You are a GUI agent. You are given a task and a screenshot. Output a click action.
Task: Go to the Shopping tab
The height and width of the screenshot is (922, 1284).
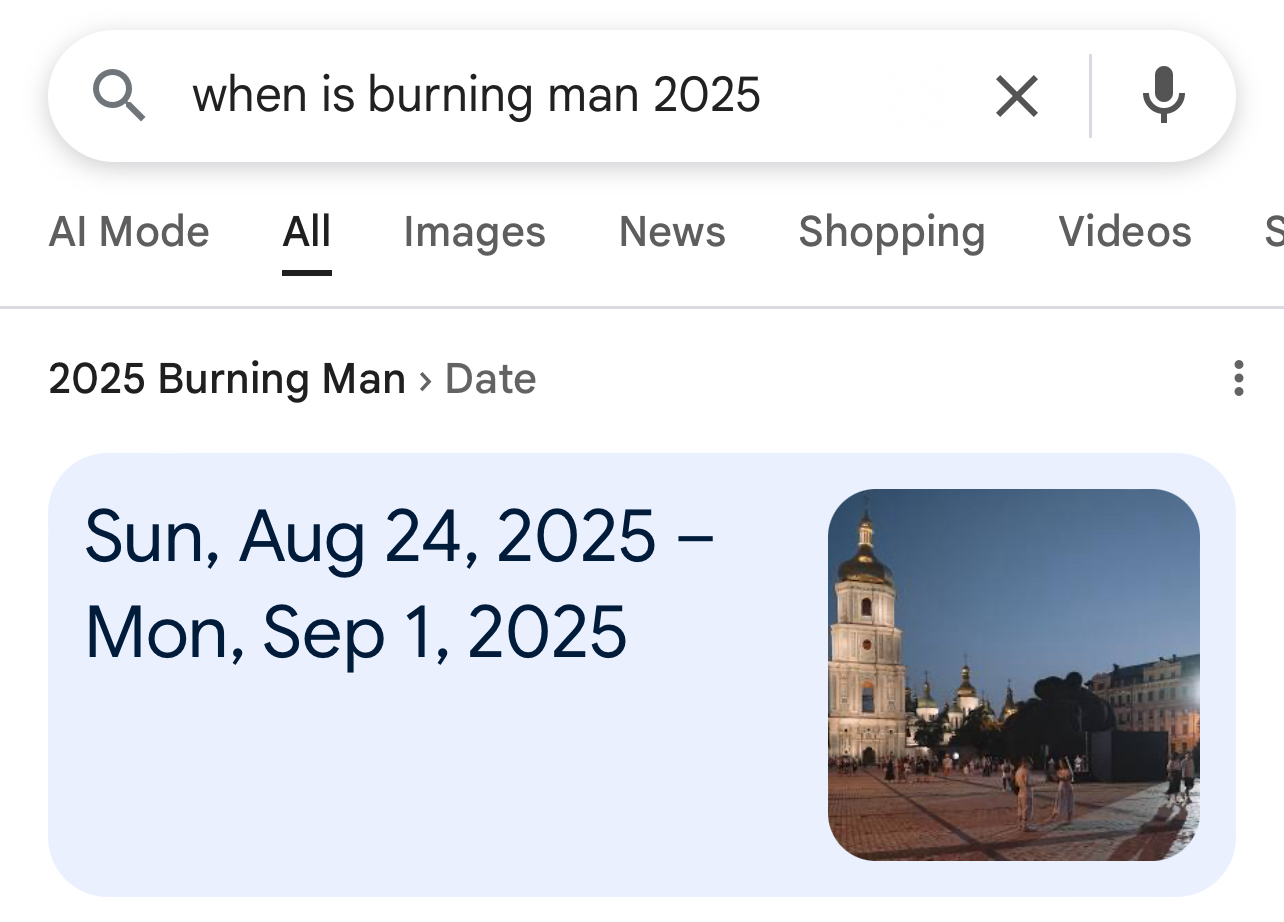pos(891,232)
